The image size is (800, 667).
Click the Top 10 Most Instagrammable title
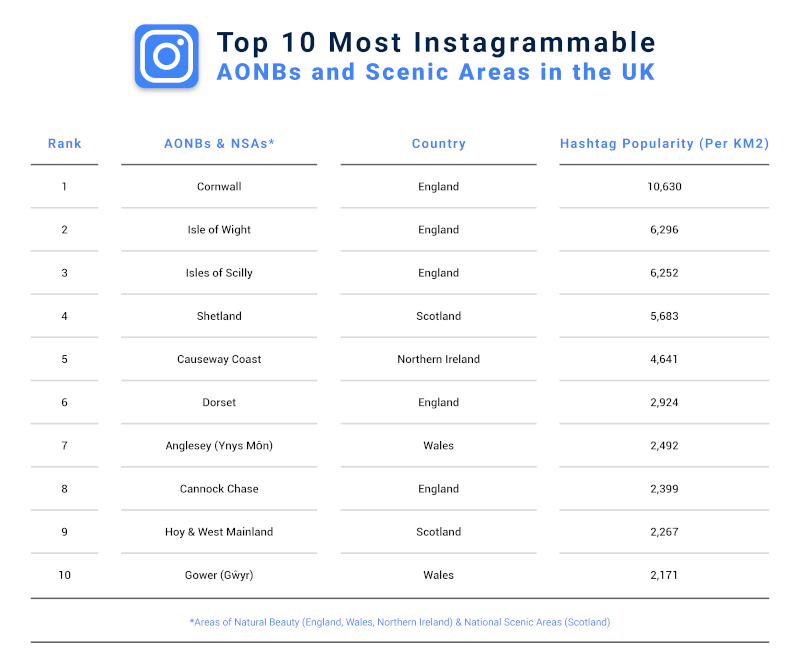[x=436, y=42]
